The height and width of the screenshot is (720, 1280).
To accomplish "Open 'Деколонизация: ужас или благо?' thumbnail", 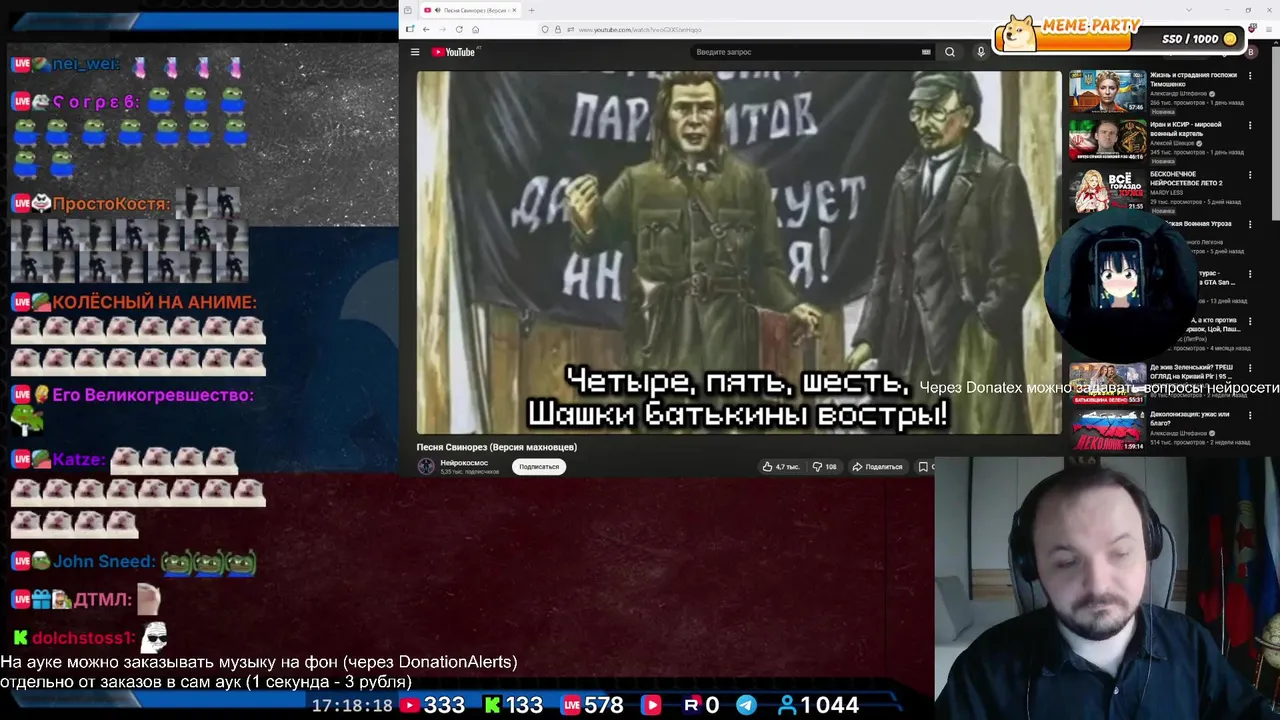I will 1107,430.
